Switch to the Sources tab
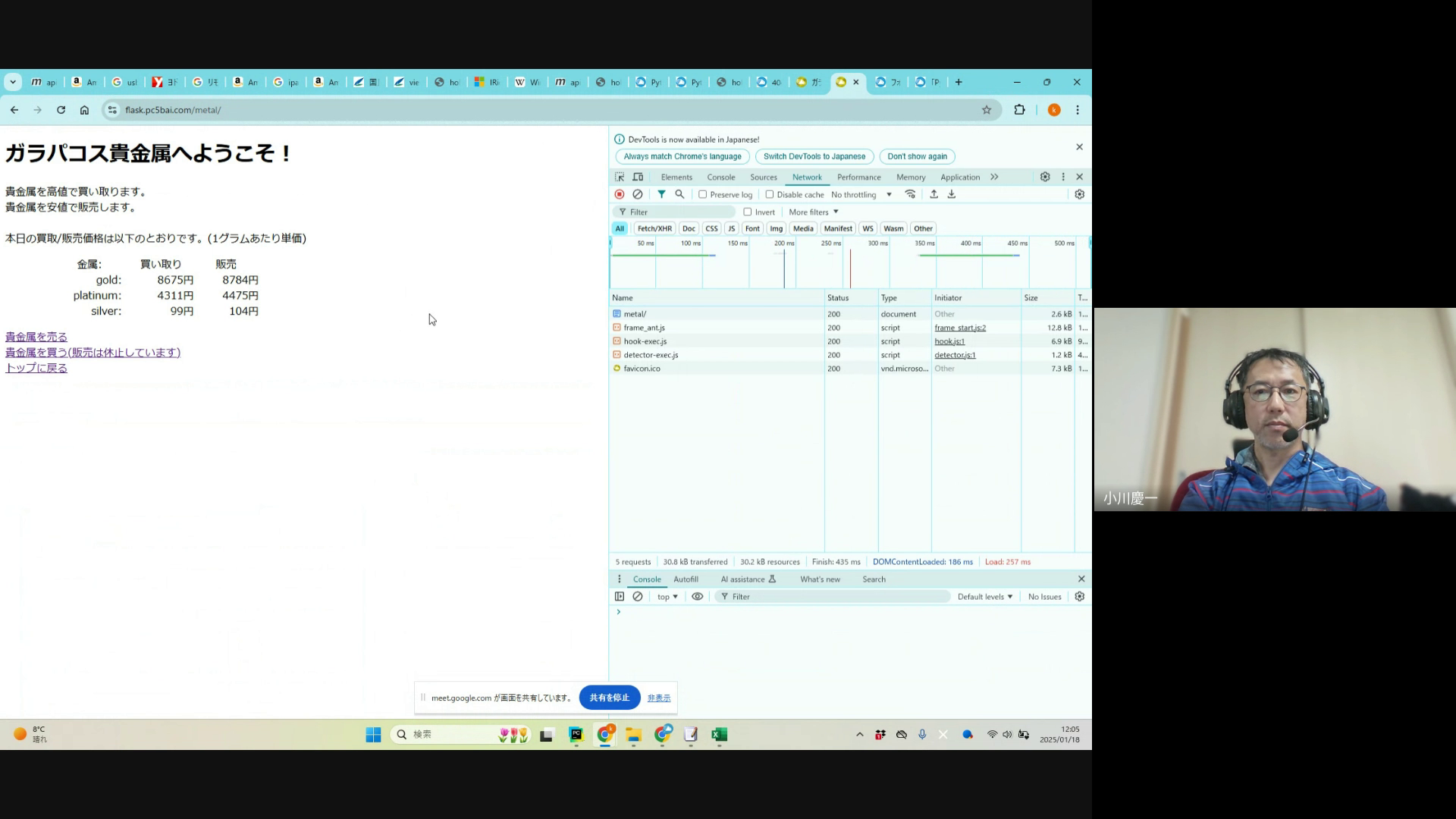The width and height of the screenshot is (1456, 819). pos(763,177)
